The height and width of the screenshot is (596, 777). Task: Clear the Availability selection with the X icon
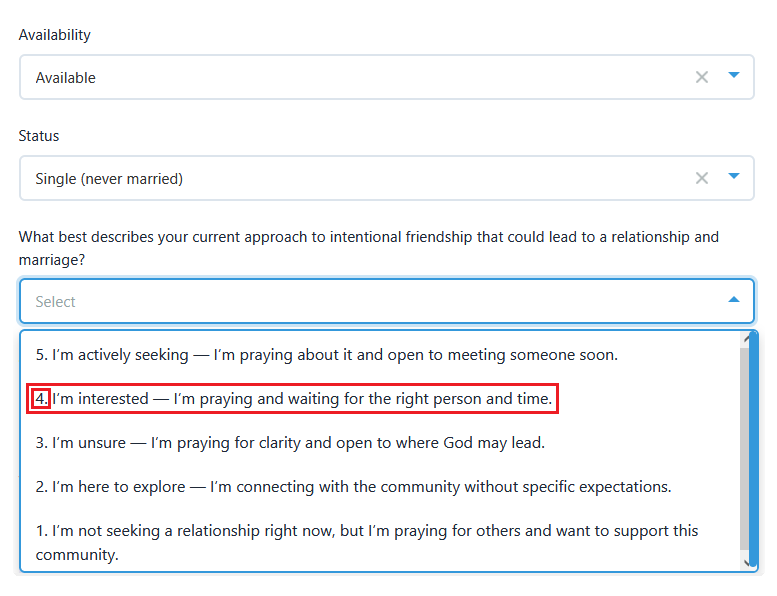click(x=701, y=77)
